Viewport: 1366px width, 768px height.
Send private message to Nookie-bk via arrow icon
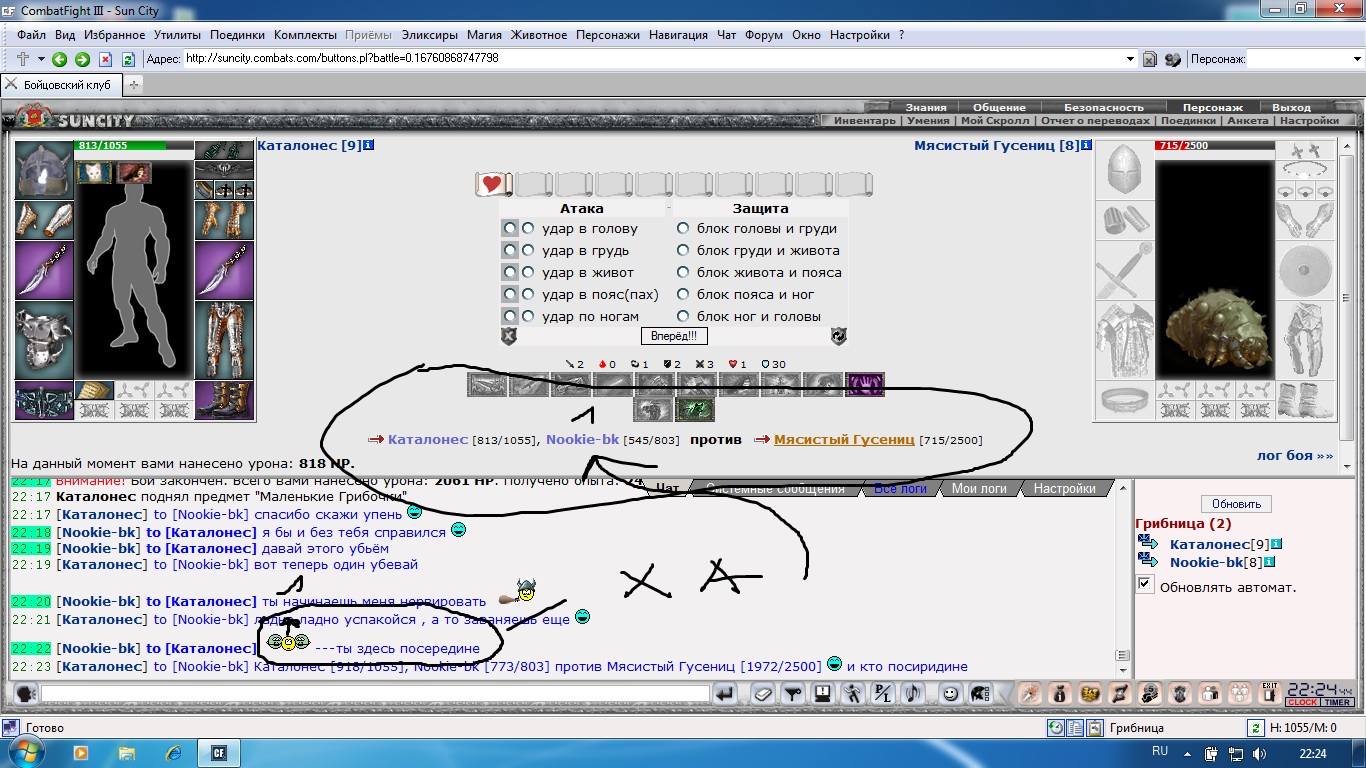click(x=1148, y=563)
